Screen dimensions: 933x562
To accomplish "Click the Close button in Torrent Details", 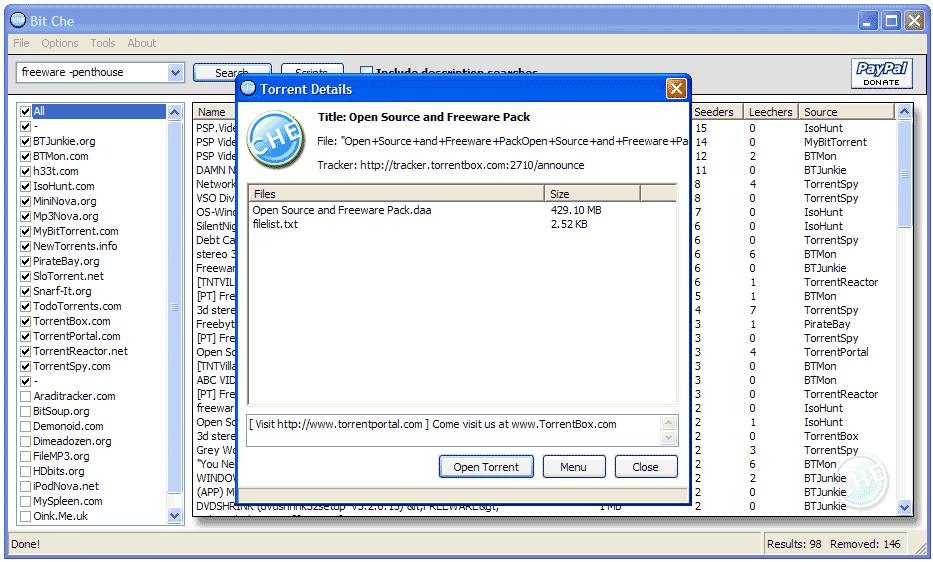I will click(x=646, y=467).
